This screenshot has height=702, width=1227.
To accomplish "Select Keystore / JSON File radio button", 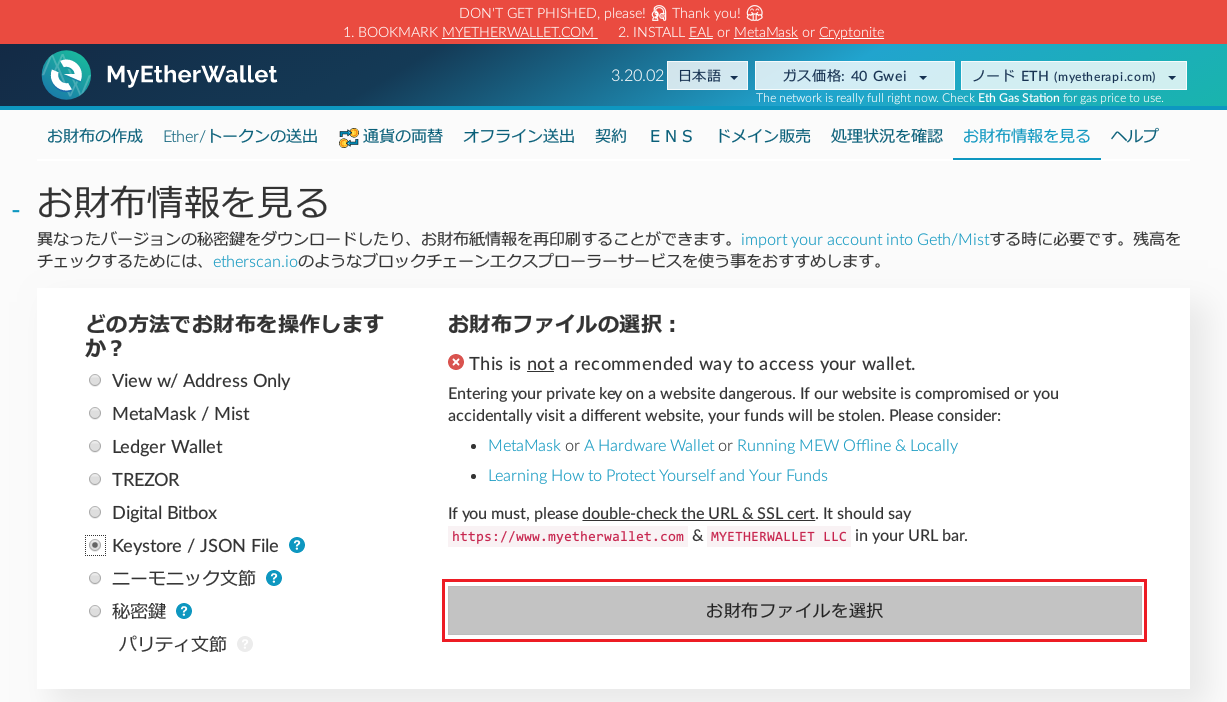I will 95,545.
